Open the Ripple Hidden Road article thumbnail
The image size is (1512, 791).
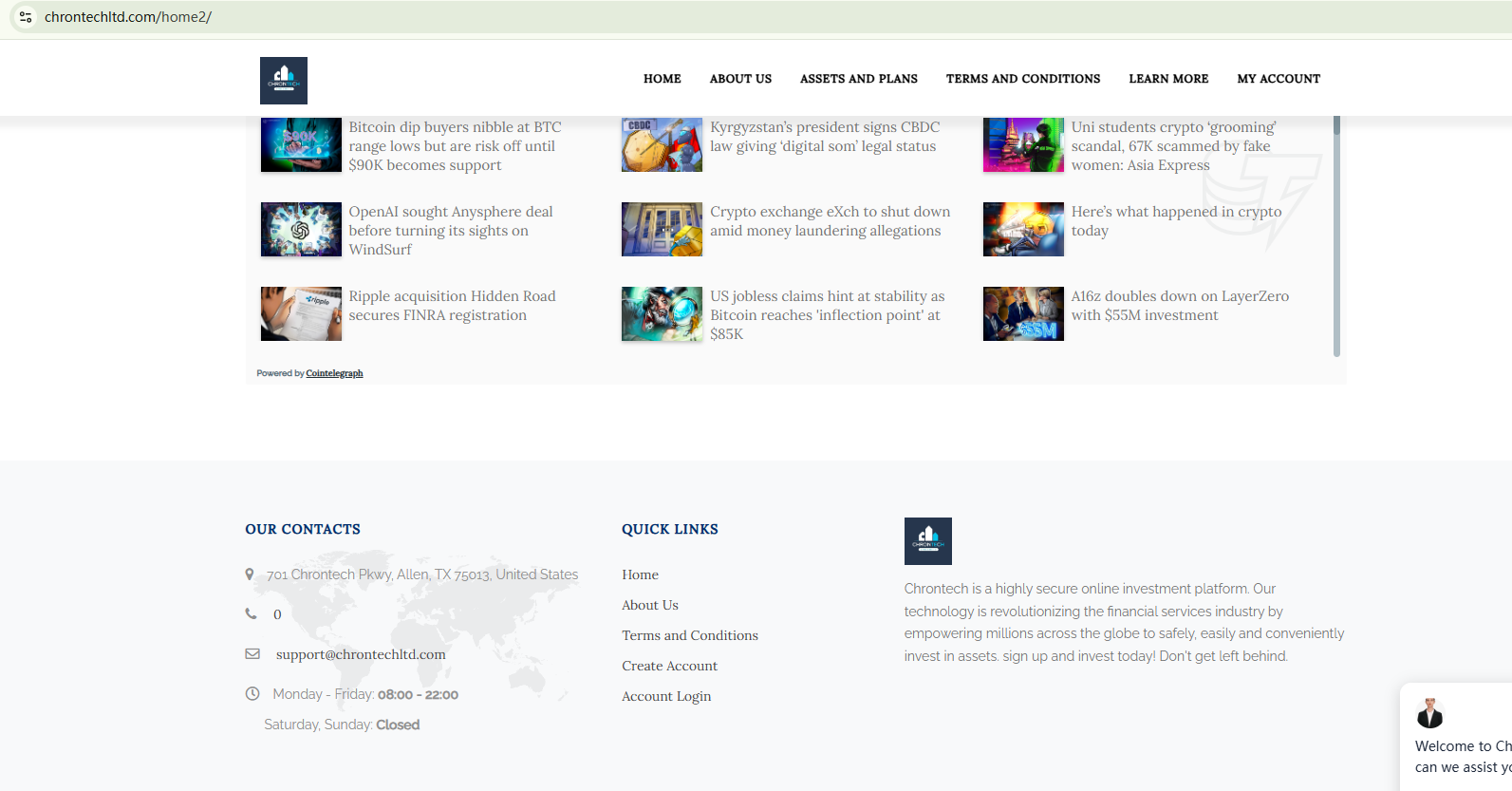(301, 313)
